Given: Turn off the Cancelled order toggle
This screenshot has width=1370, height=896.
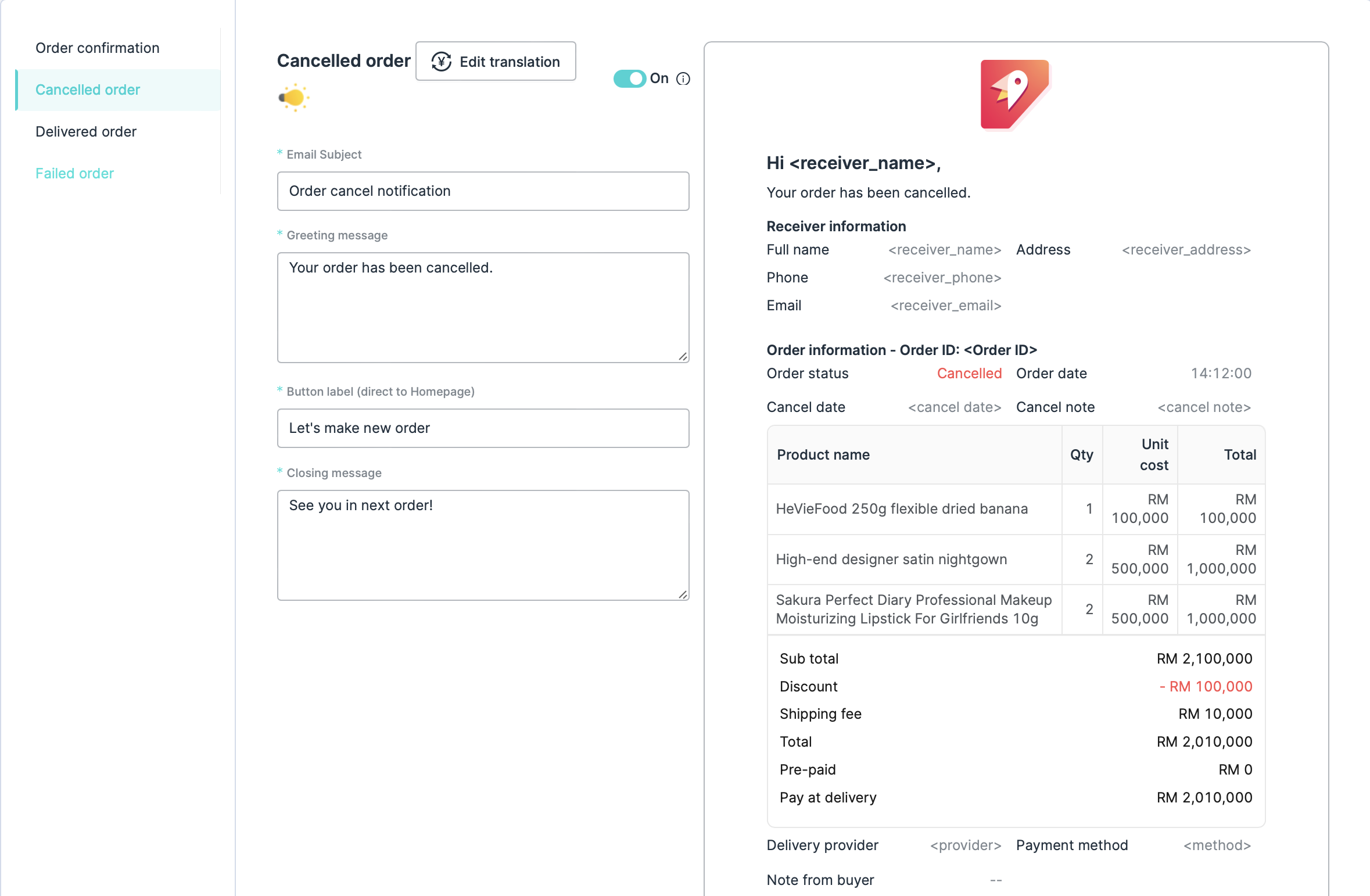Looking at the screenshot, I should point(629,78).
